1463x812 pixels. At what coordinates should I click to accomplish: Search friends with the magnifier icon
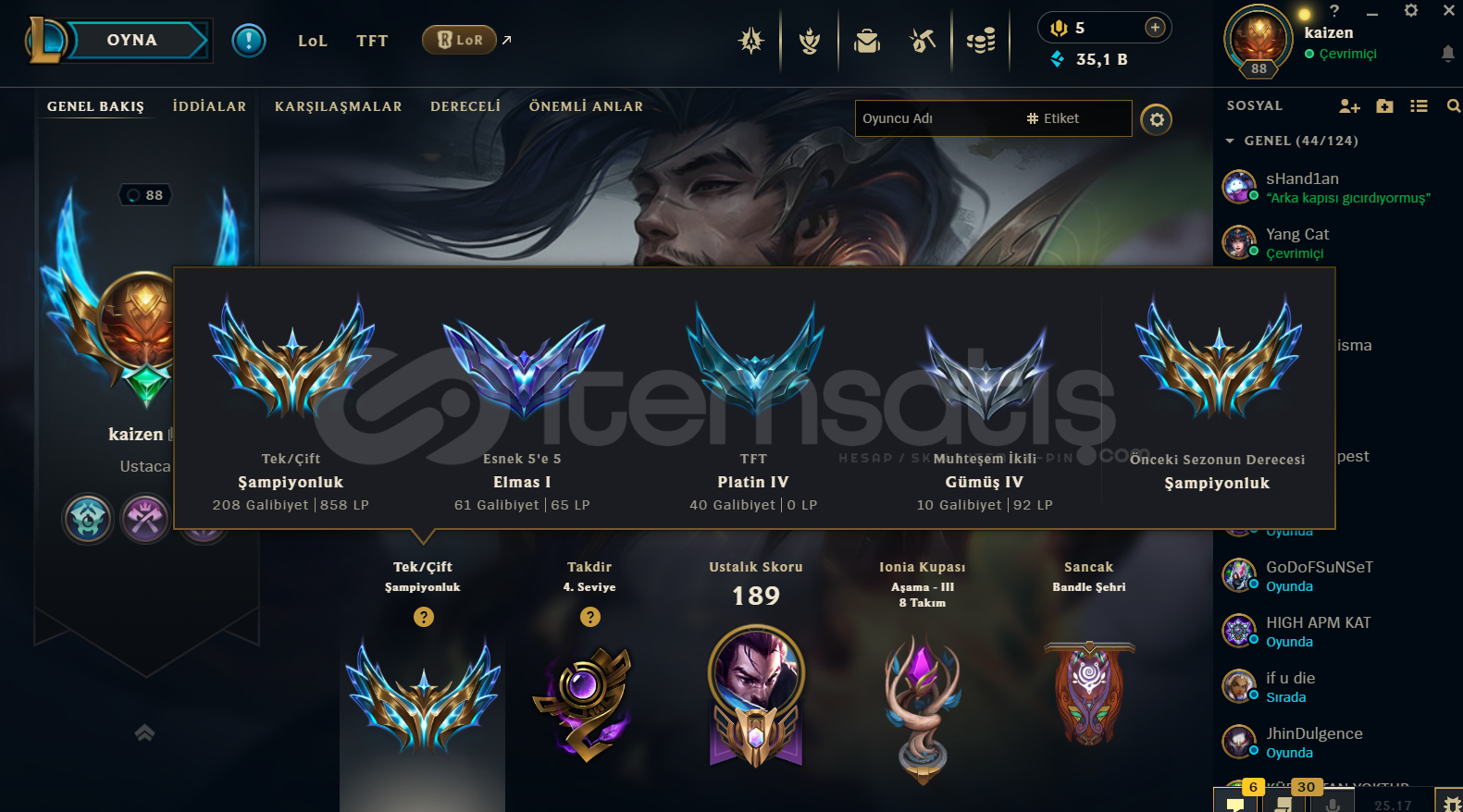pyautogui.click(x=1453, y=106)
